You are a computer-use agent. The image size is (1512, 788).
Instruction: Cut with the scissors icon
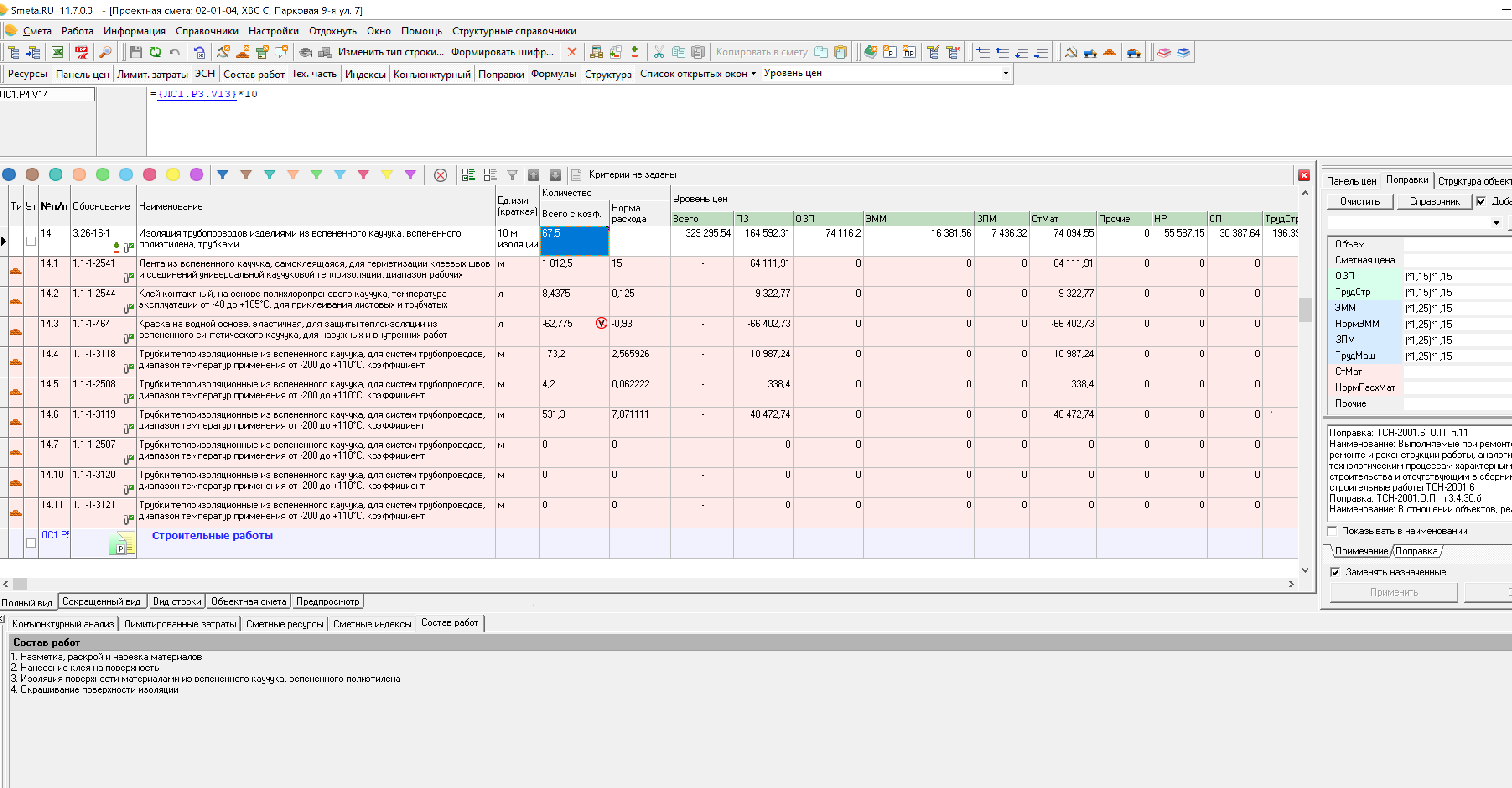point(659,52)
